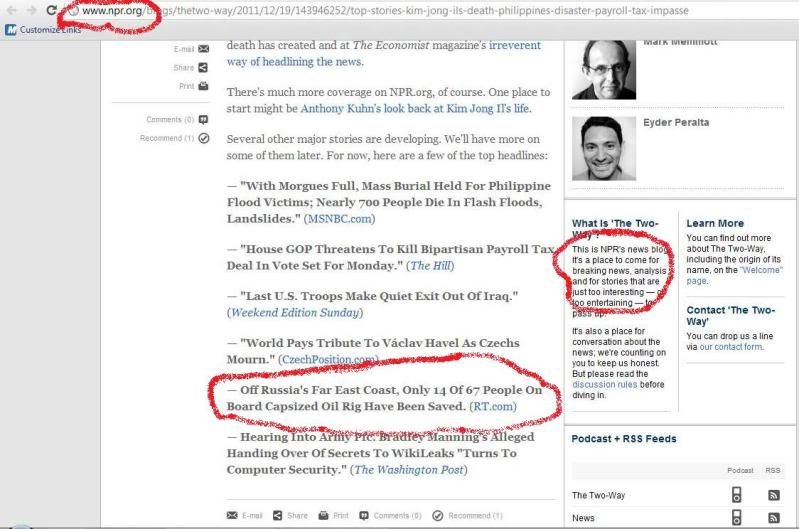Click the Eyder Peralta author photo
This screenshot has height=529, width=799.
(x=604, y=148)
